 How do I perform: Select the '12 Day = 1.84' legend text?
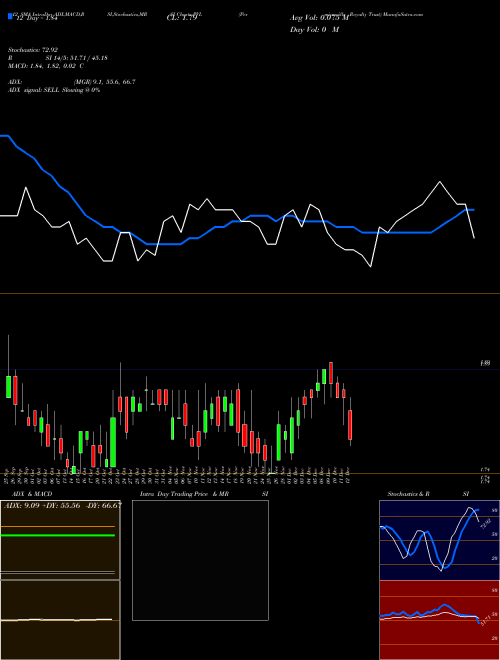point(36,18)
